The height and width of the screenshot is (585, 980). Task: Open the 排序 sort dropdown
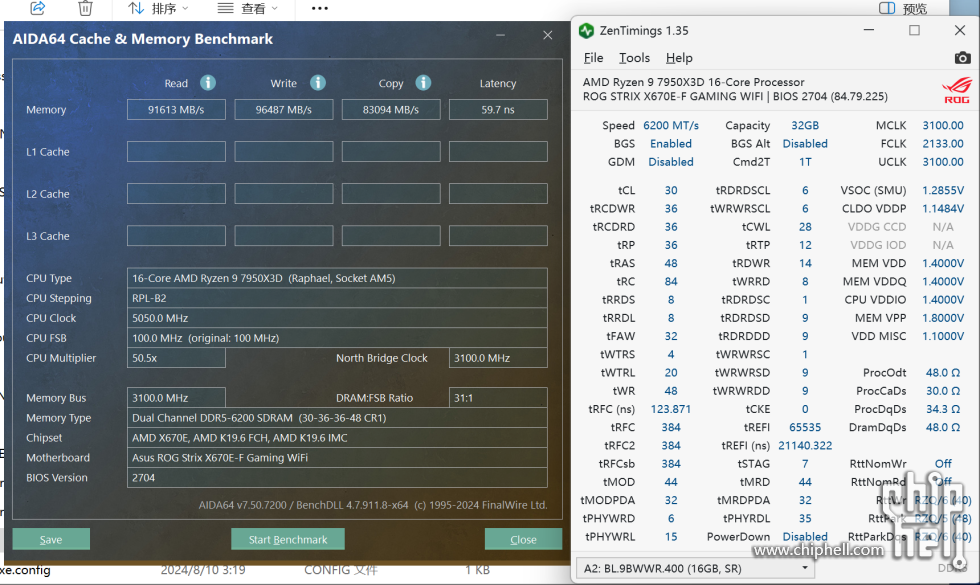coord(158,8)
